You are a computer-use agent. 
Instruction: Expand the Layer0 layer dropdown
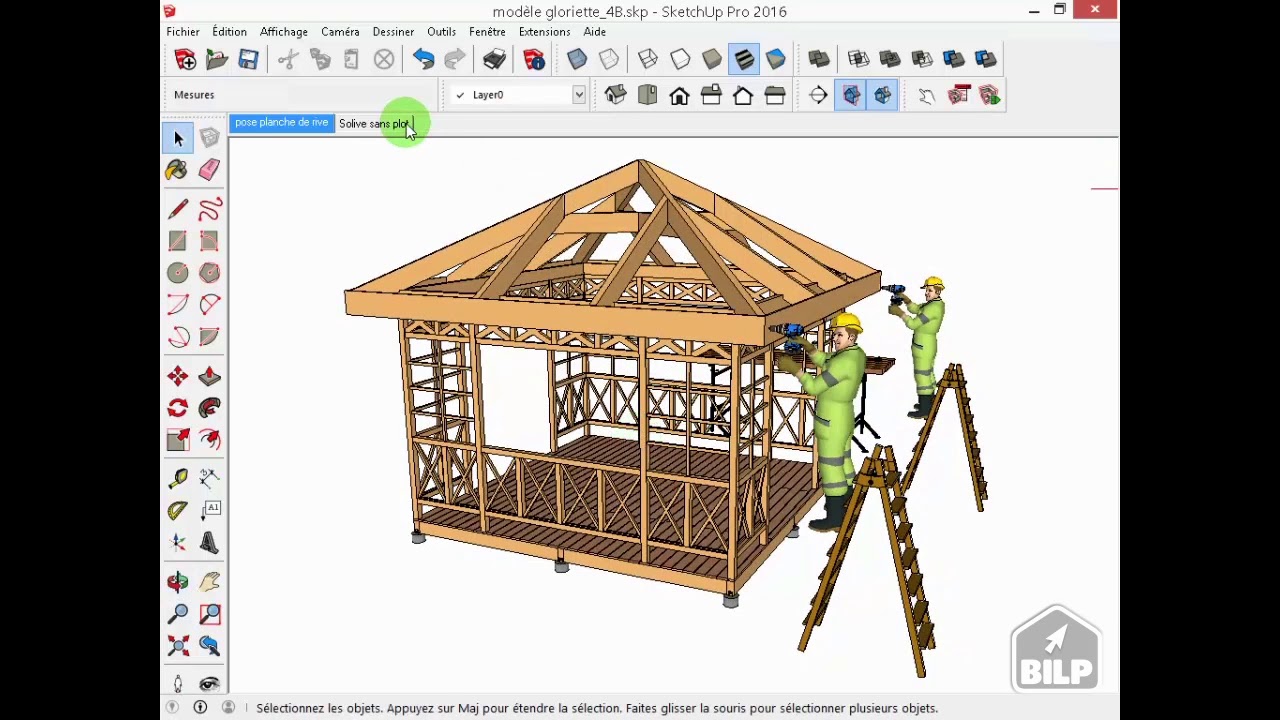[578, 95]
